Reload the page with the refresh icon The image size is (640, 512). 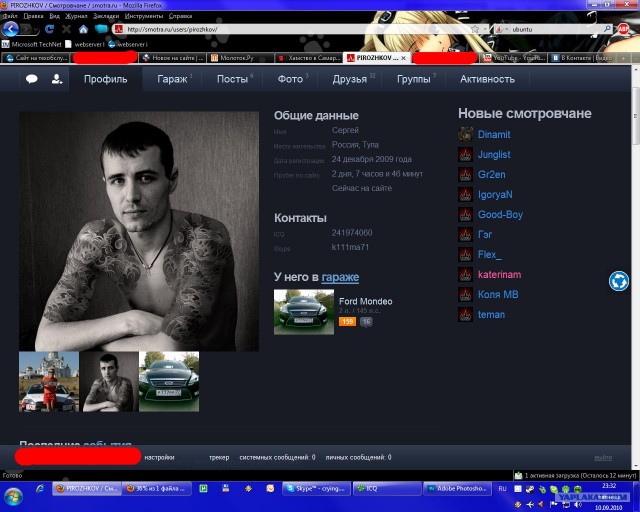(50, 29)
